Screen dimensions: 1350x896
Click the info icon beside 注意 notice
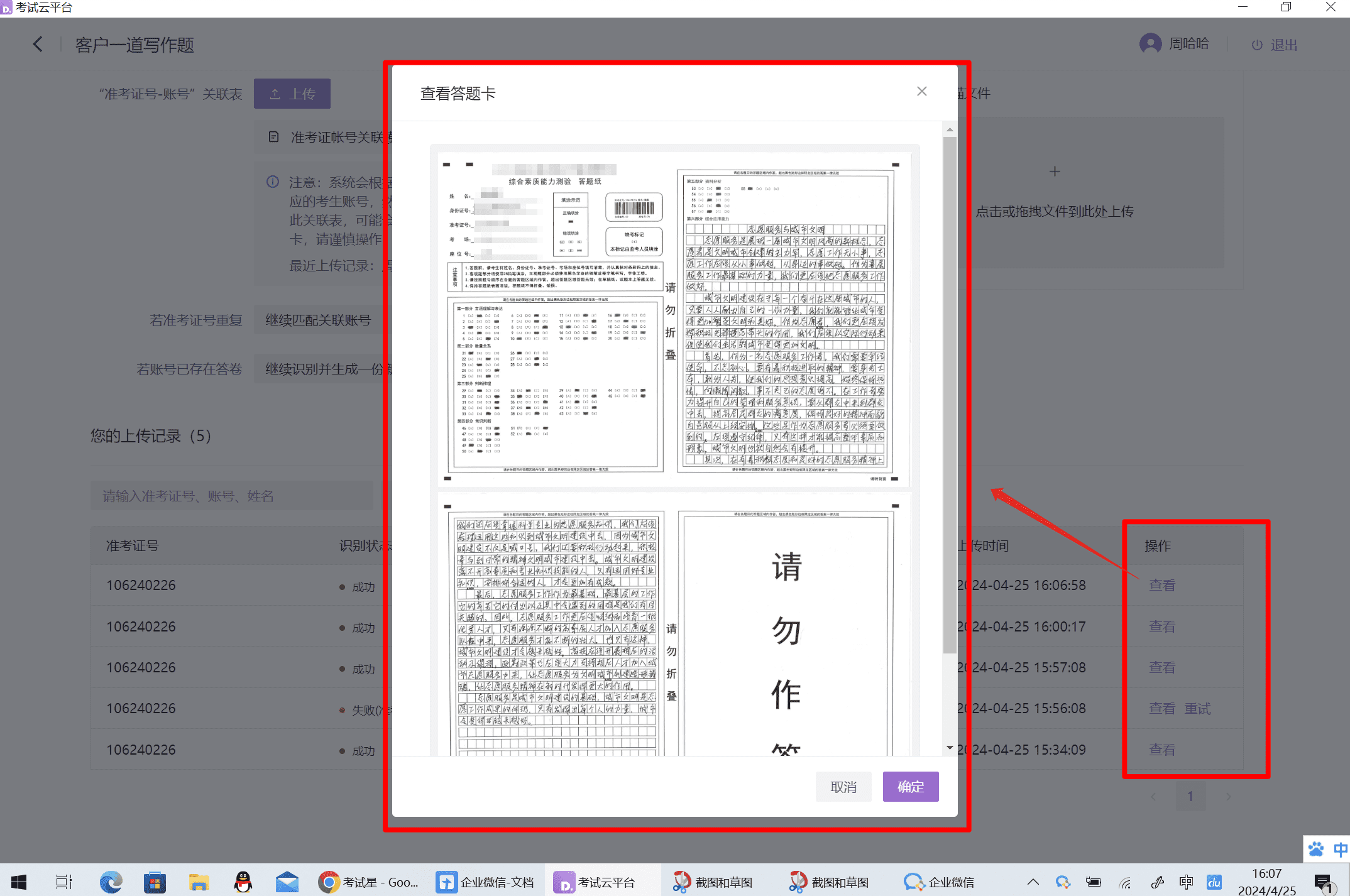pos(273,182)
